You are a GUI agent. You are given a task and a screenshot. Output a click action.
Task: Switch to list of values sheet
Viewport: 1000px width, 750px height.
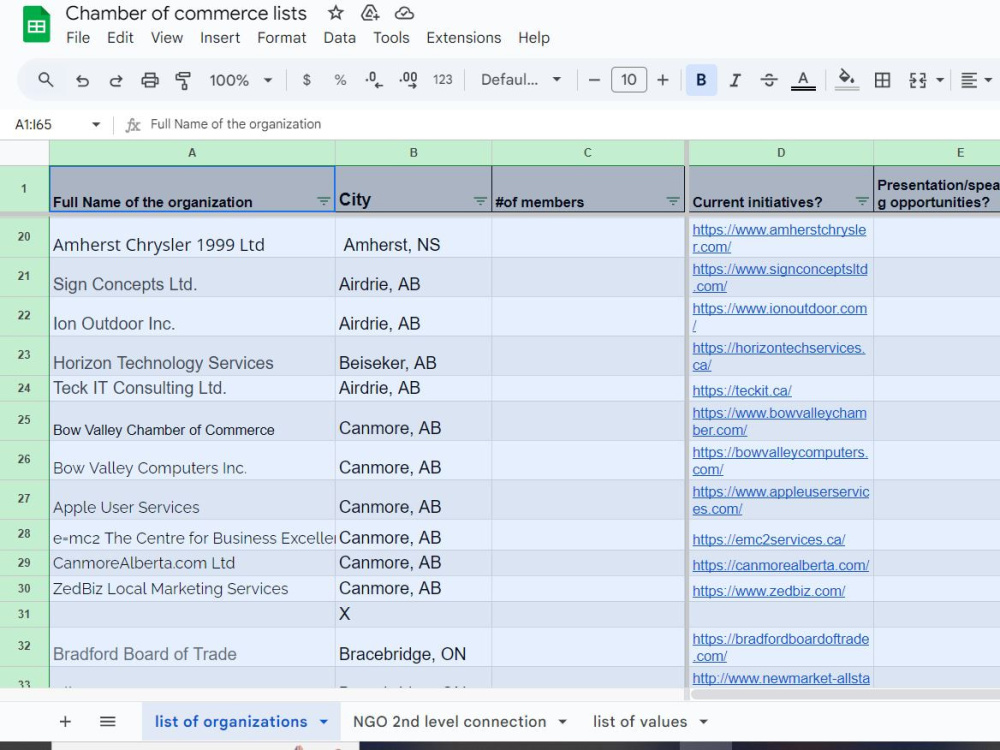coord(640,721)
